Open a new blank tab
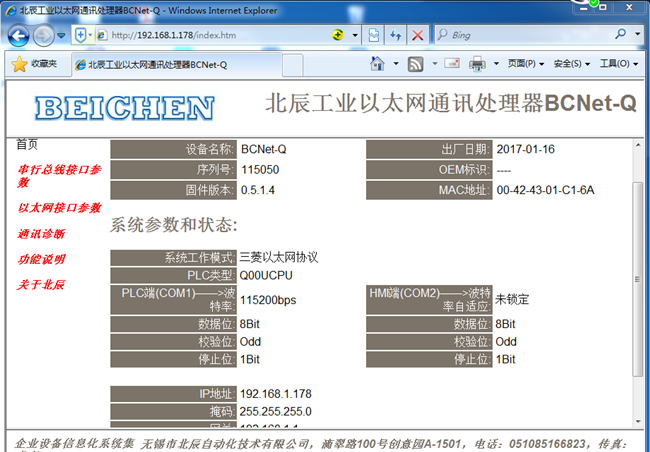 [x=293, y=65]
